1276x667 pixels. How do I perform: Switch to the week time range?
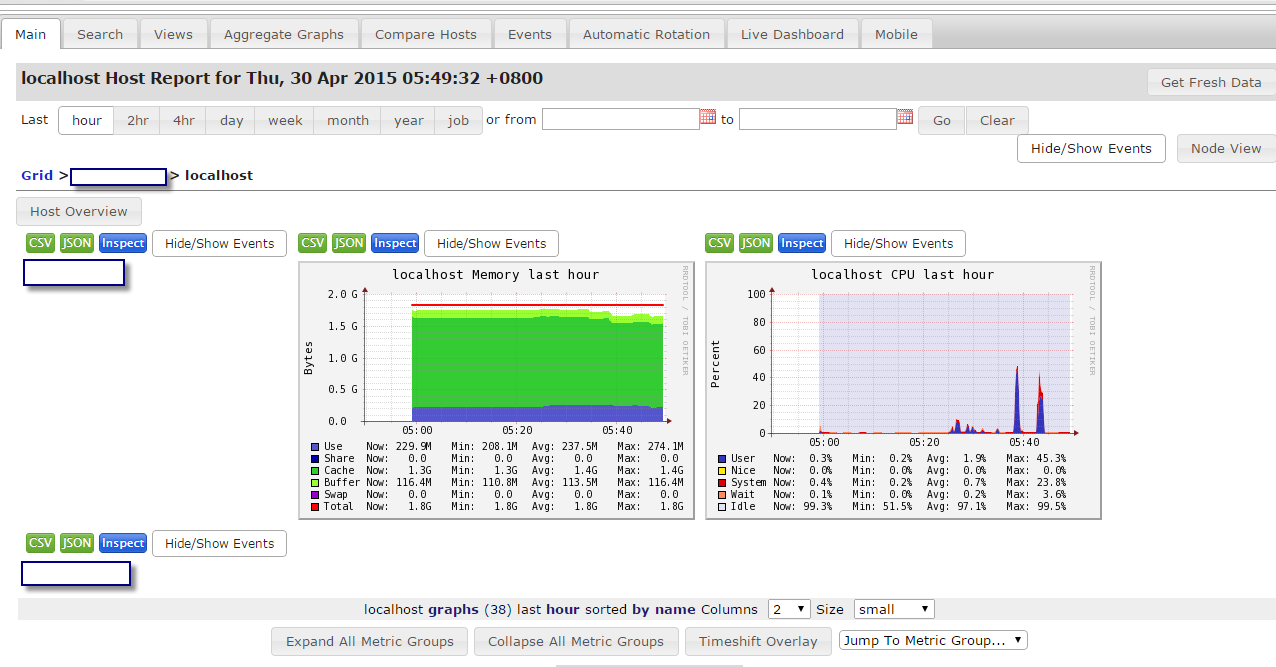[x=285, y=120]
